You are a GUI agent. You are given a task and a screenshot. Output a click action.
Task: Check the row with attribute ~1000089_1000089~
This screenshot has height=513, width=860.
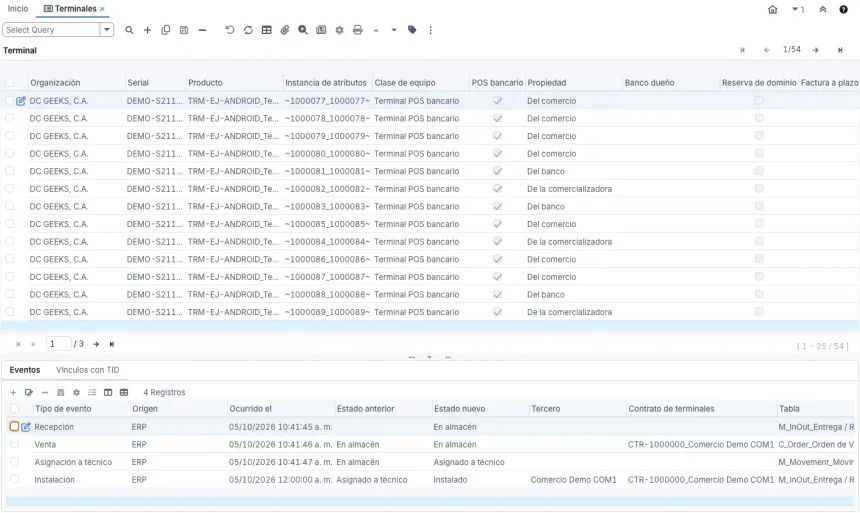pos(9,312)
